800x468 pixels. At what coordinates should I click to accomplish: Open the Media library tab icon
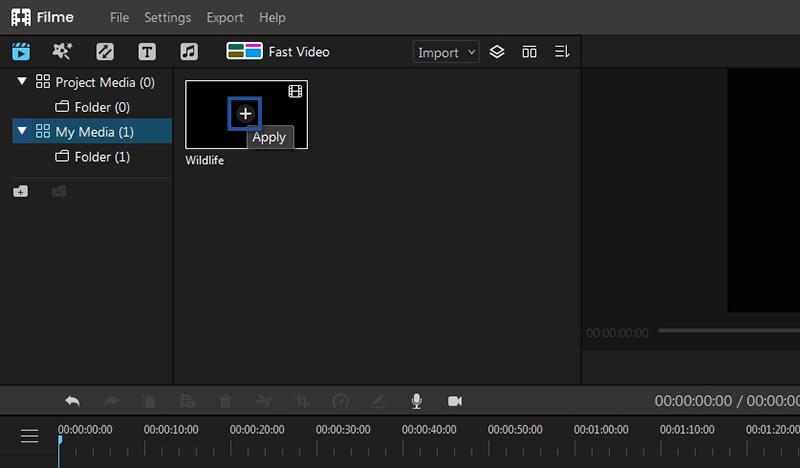pos(20,52)
